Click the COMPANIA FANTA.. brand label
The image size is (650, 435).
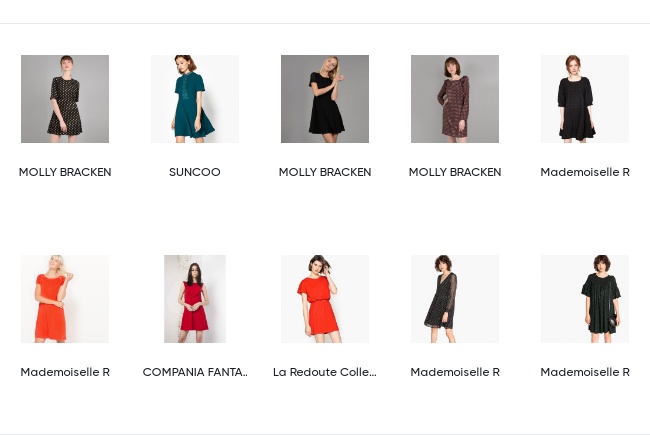pos(195,372)
